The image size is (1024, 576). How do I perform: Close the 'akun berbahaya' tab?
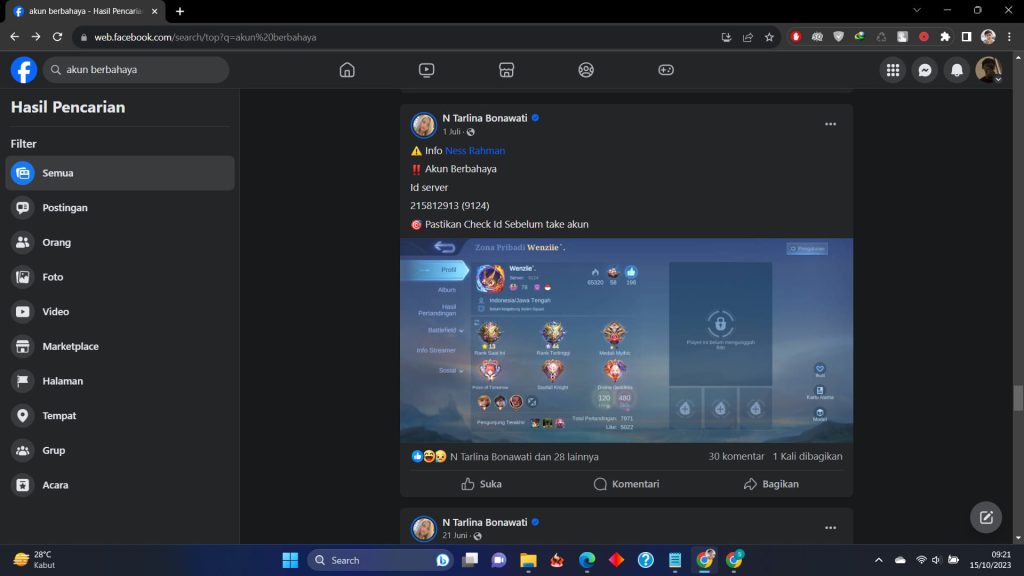(x=155, y=11)
